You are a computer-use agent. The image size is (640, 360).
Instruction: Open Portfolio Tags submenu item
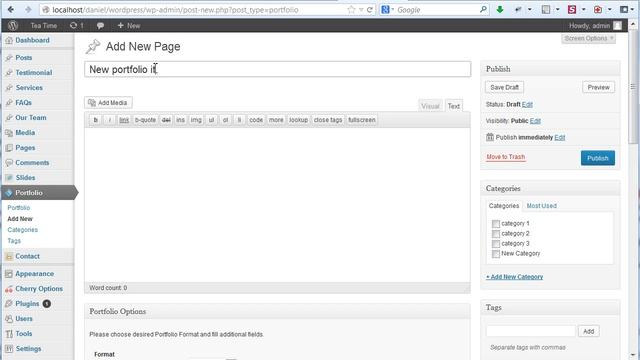tap(14, 241)
